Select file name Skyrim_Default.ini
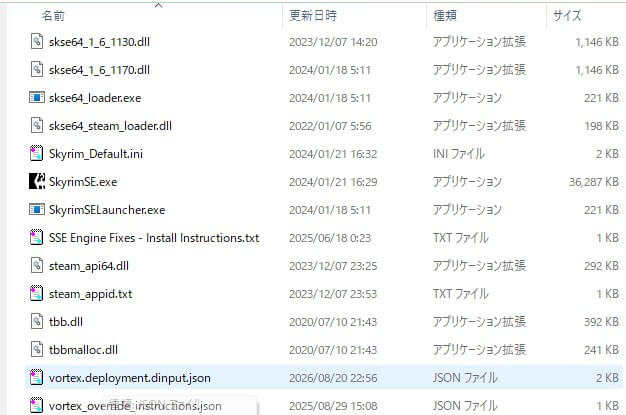The image size is (626, 415). 96,154
